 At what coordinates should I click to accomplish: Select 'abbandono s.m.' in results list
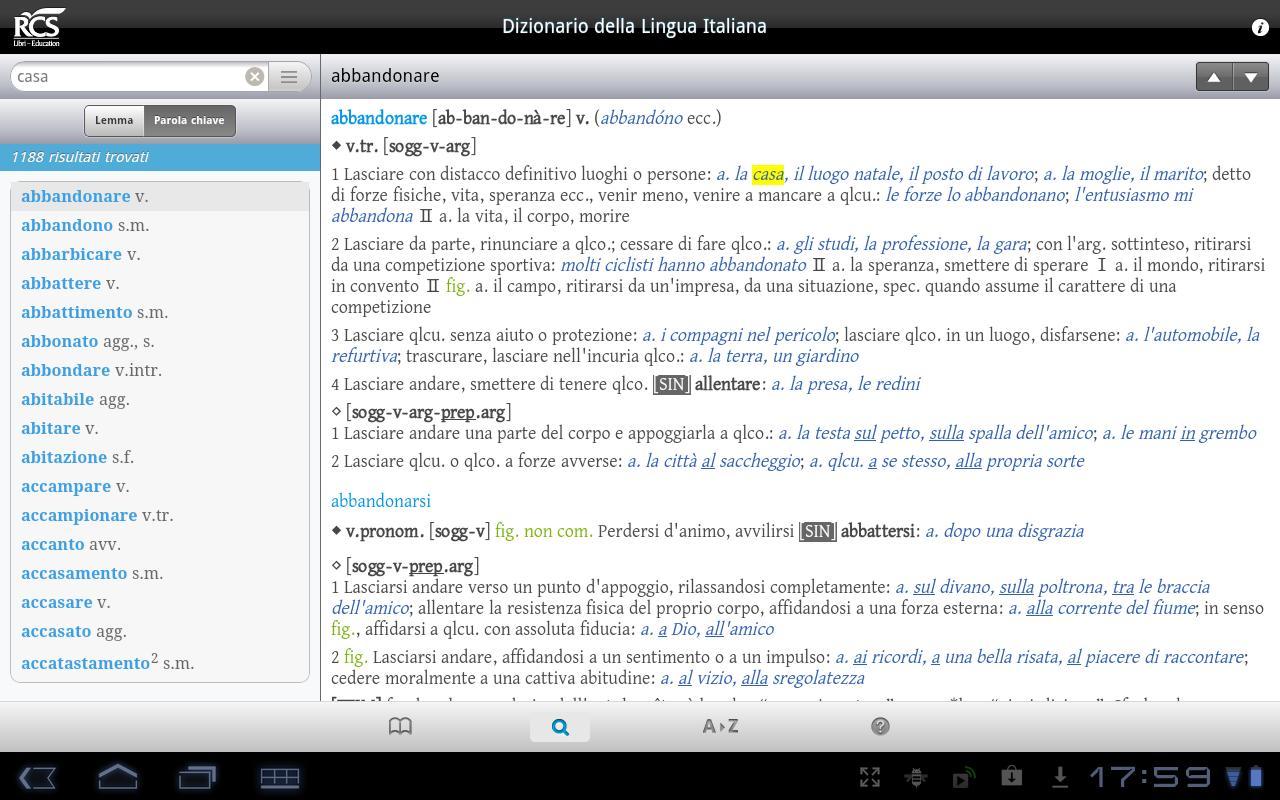(160, 225)
